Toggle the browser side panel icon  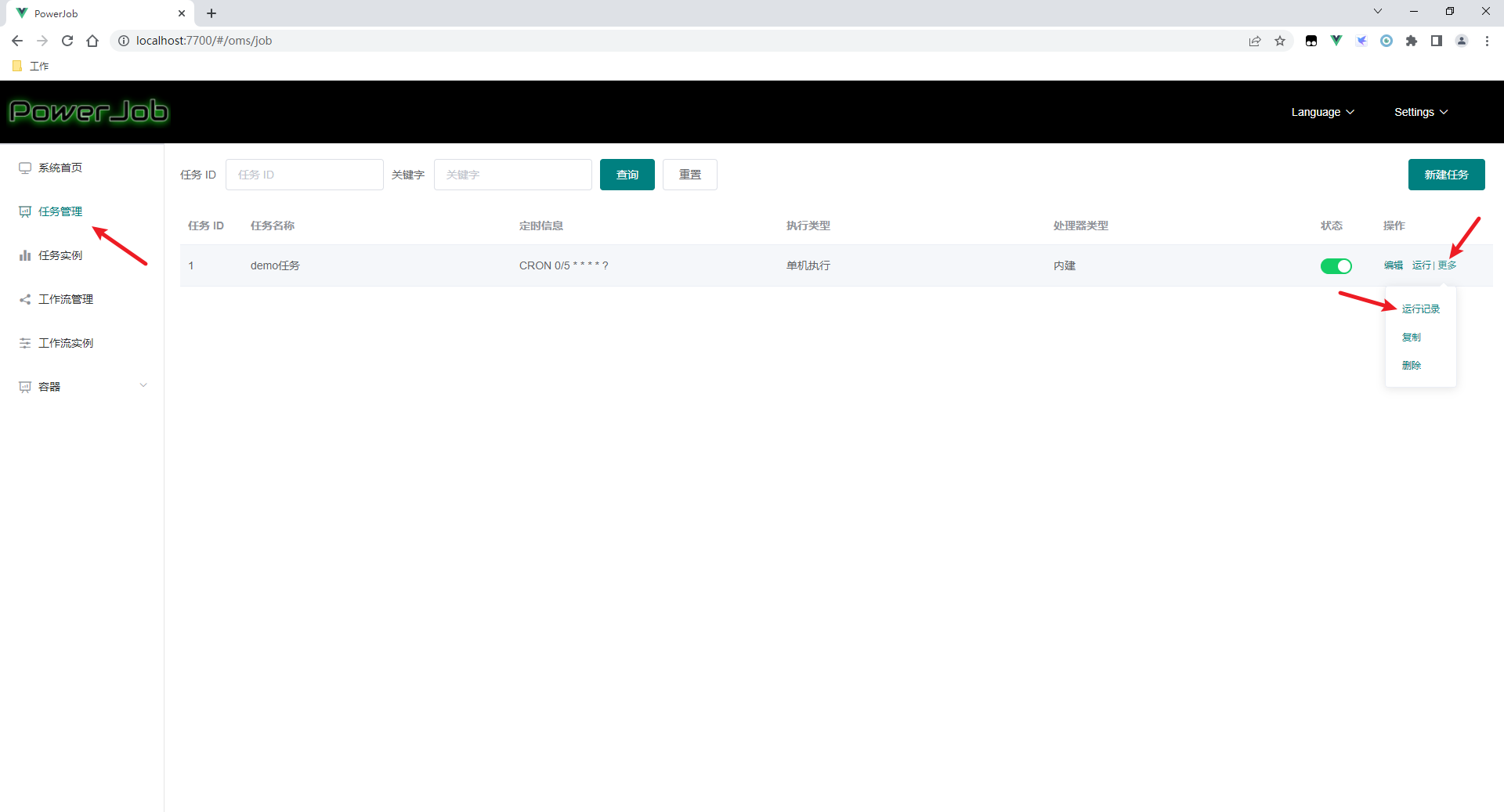tap(1437, 41)
